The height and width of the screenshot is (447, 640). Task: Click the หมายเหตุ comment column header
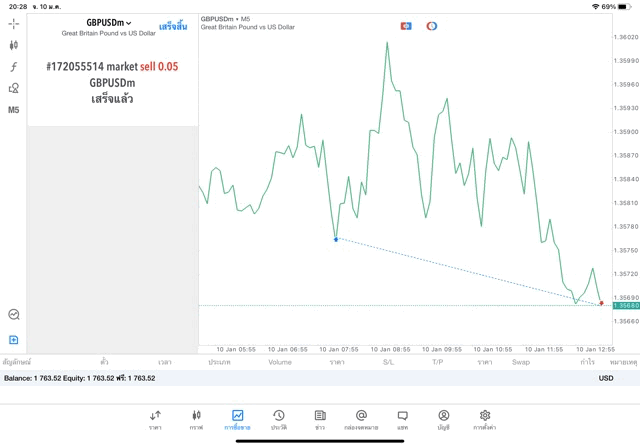tap(623, 362)
